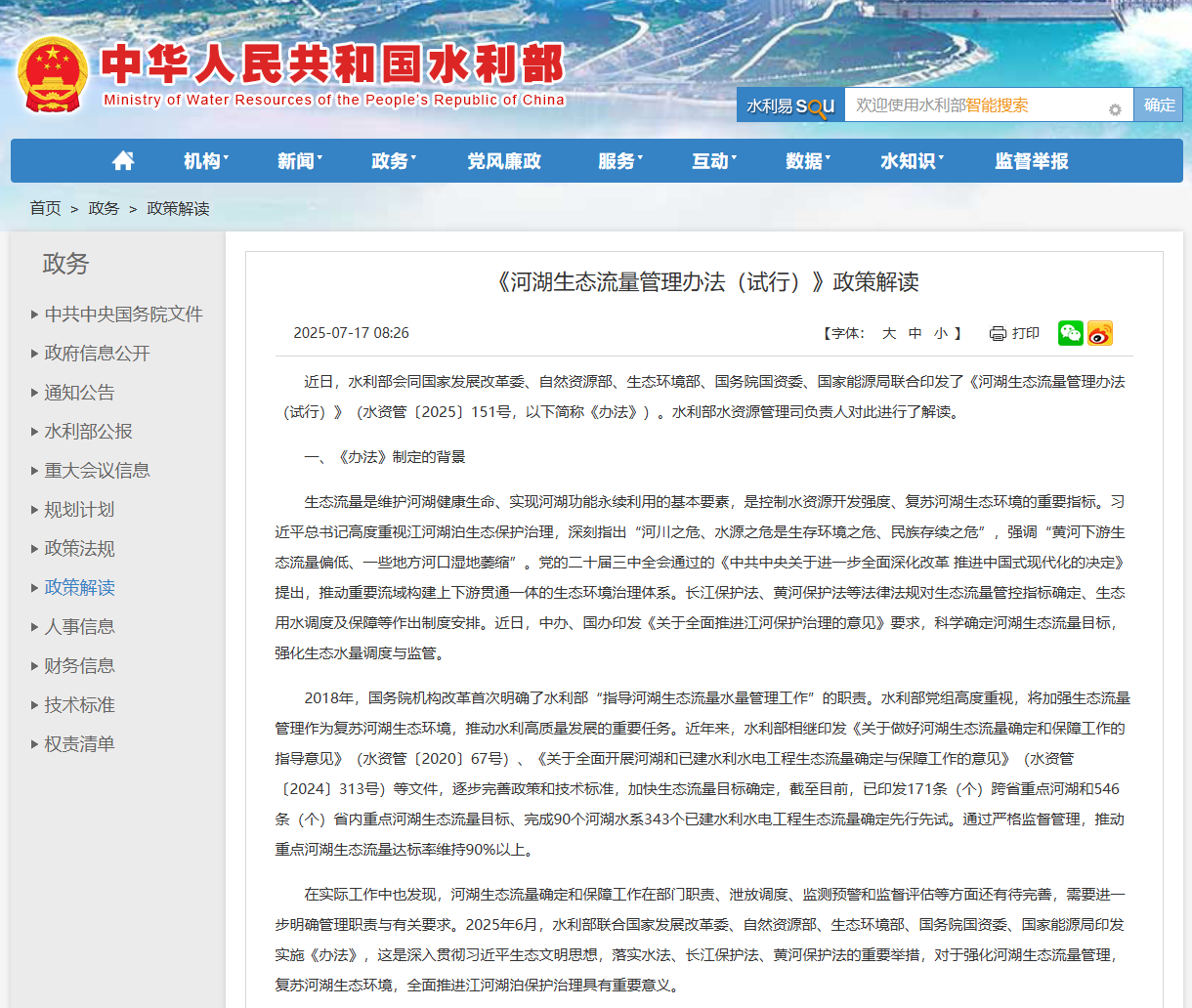Open 水利部公报 sidebar item
1192x1008 pixels.
pos(89,432)
